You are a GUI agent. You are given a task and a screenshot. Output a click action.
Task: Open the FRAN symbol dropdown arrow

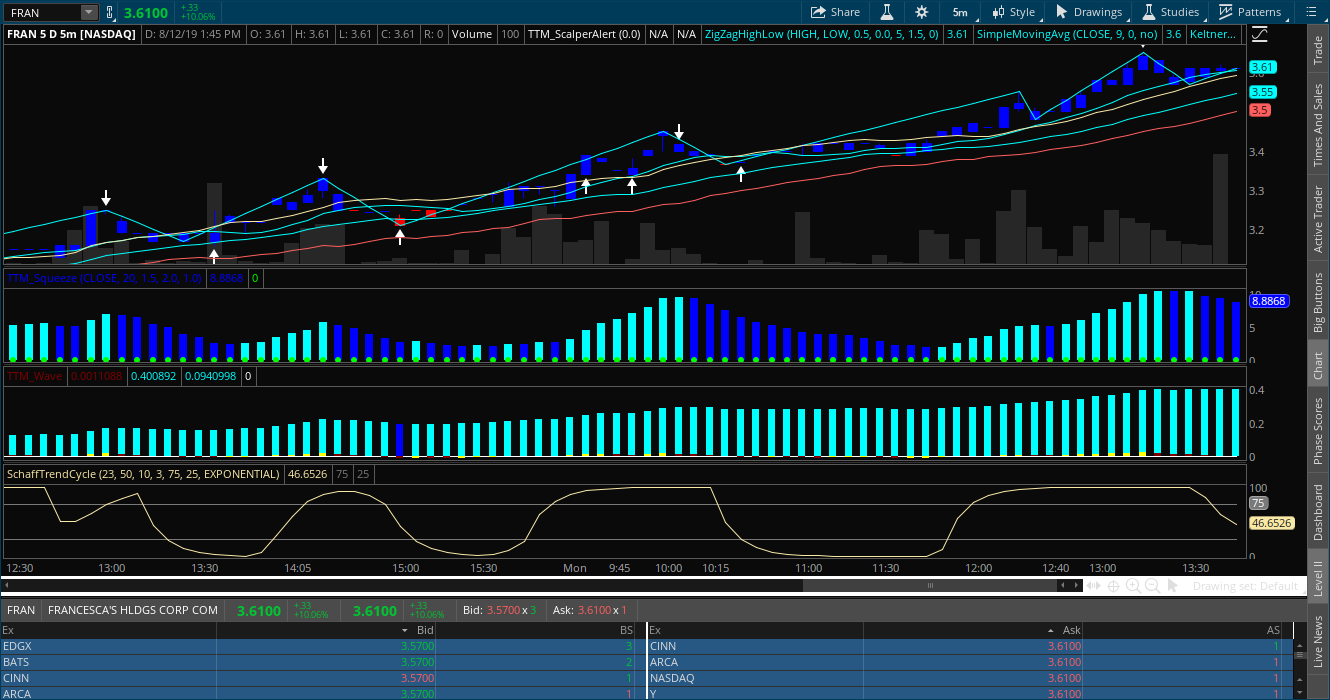88,12
